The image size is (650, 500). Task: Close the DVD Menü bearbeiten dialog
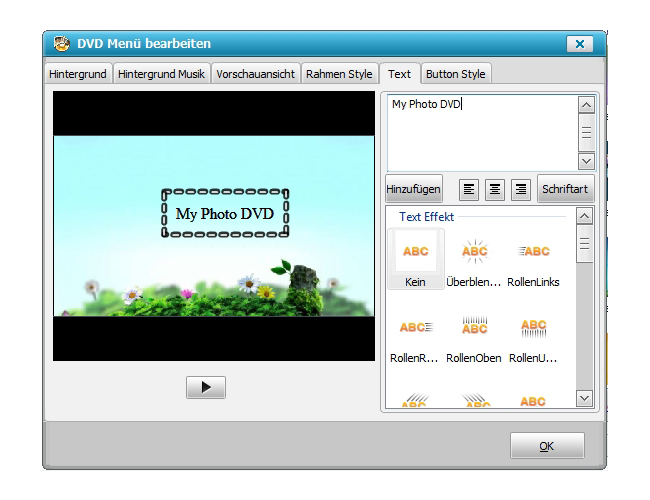(580, 44)
